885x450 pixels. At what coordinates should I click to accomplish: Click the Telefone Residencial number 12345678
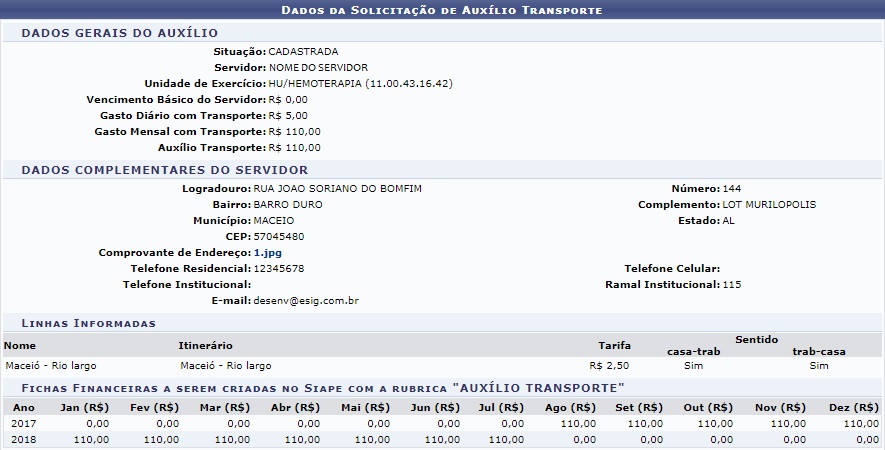[x=279, y=269]
